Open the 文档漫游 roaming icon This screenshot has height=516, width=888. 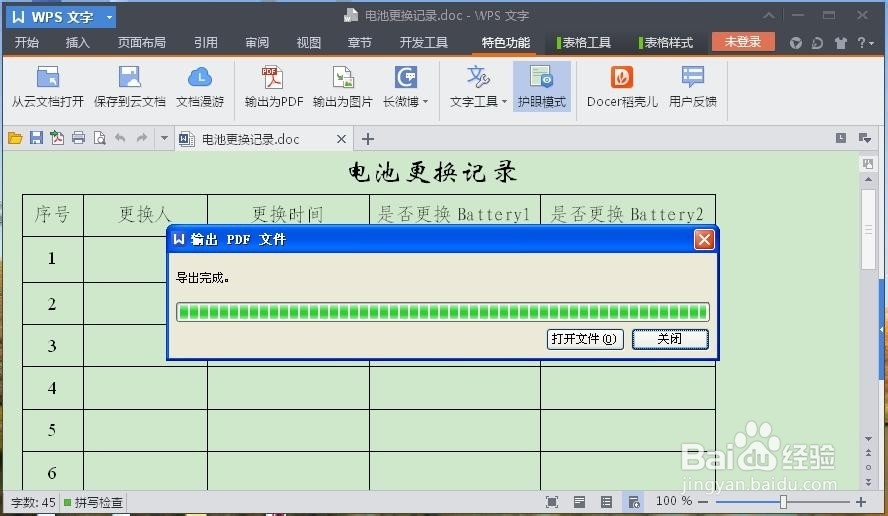200,87
